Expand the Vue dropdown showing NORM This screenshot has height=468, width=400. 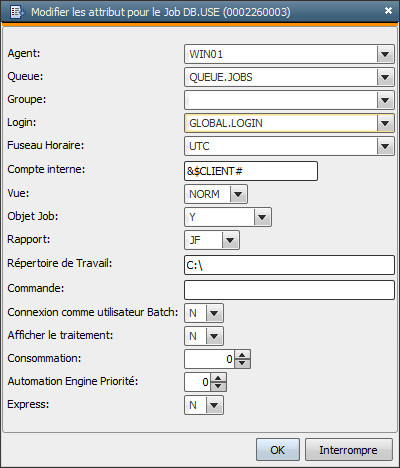pos(238,194)
